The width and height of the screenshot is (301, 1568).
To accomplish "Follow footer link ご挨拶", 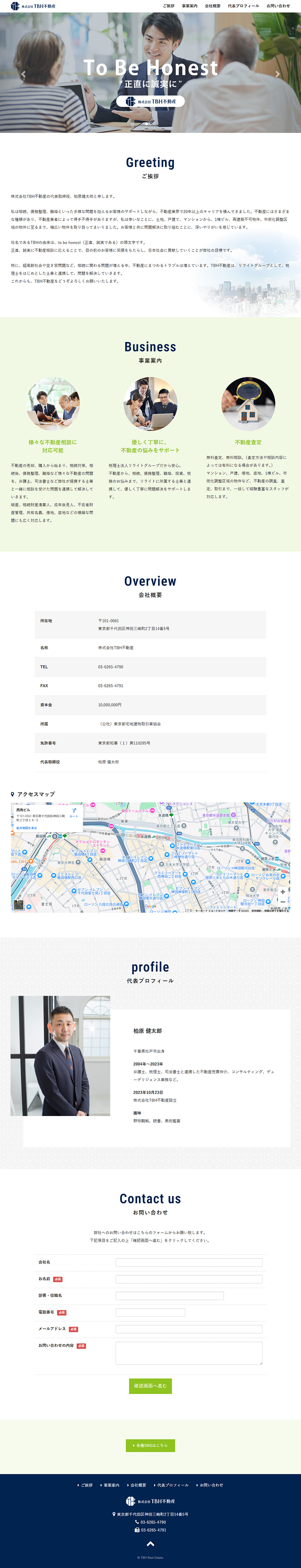I will (x=86, y=1485).
